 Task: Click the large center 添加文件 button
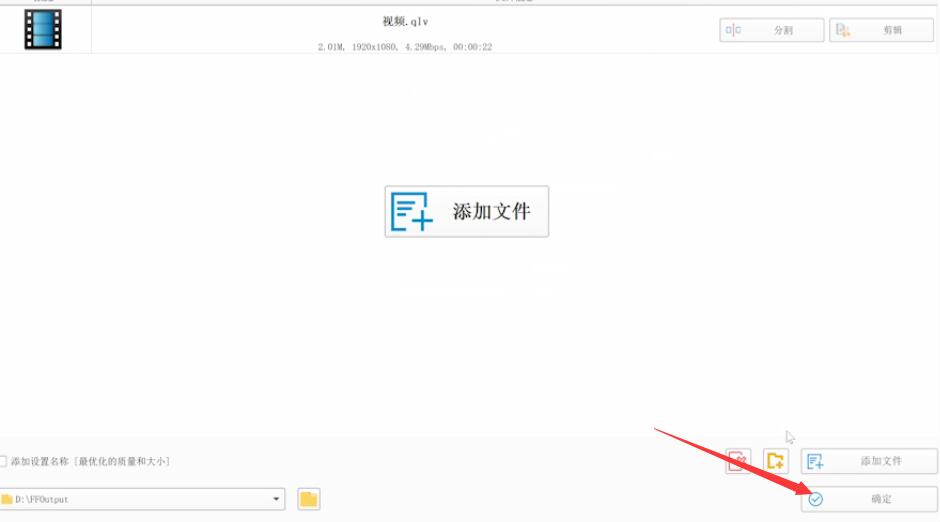coord(466,212)
